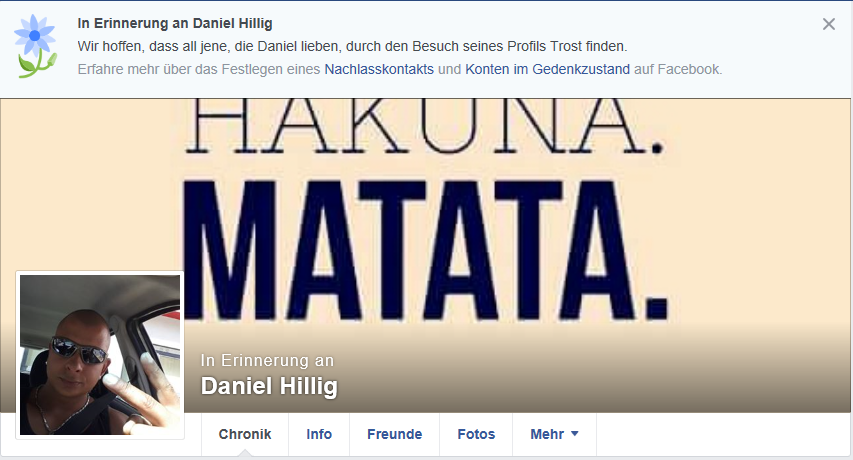Open the Fotos tab
Screen dimensions: 853x460
pos(476,434)
